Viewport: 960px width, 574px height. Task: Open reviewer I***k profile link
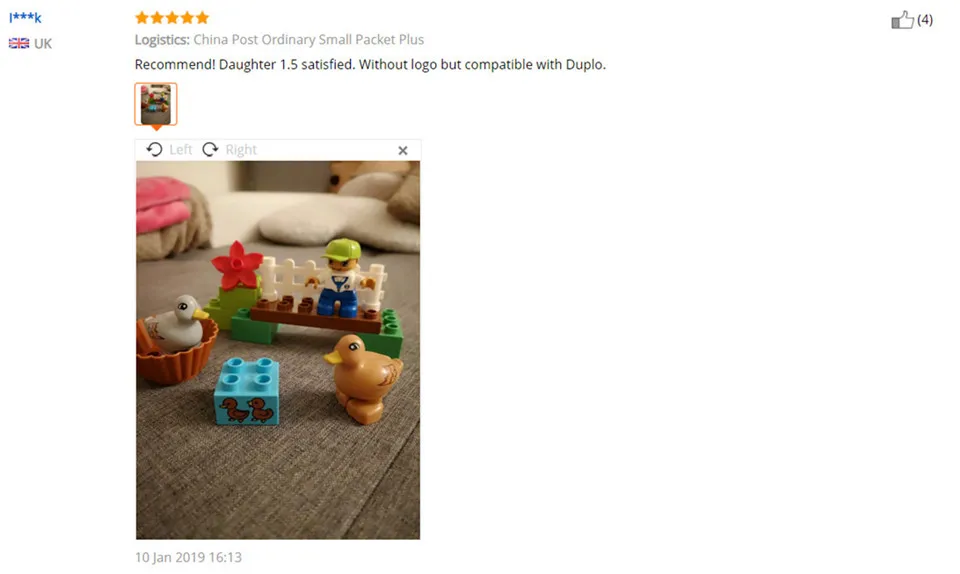[x=25, y=18]
